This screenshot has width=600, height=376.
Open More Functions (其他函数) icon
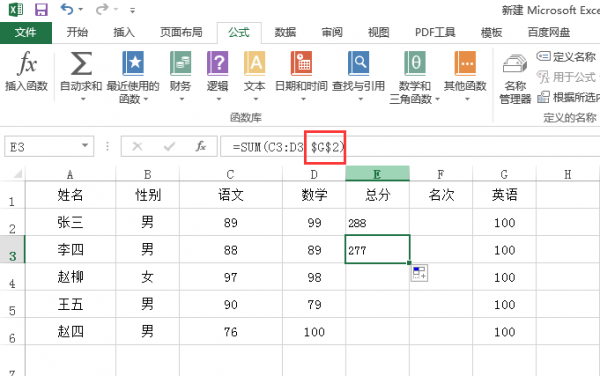[465, 63]
